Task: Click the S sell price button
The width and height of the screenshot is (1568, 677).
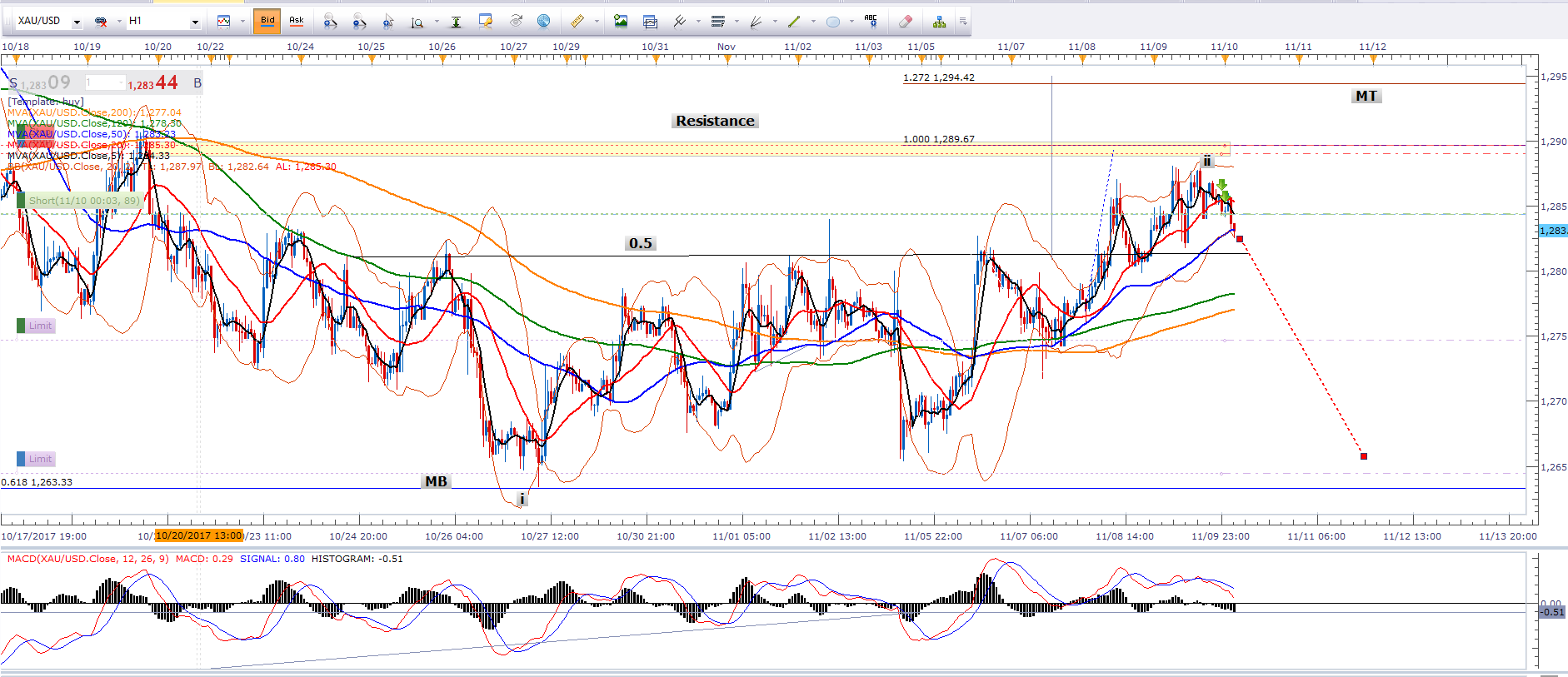Action: pos(13,83)
